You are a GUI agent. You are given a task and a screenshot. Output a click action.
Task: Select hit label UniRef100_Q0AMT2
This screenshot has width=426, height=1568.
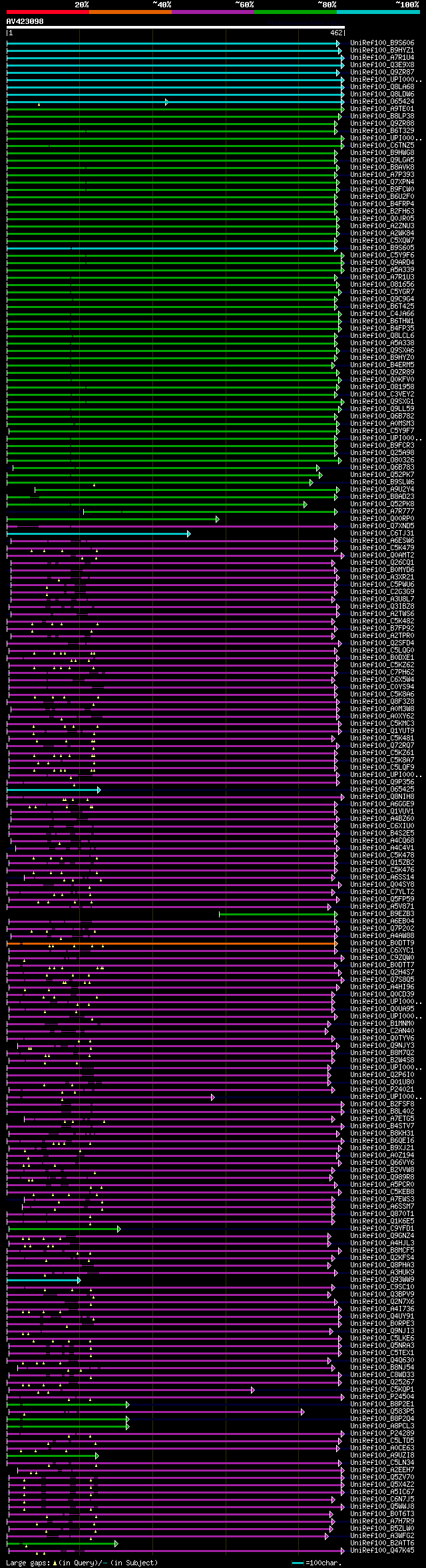(382, 555)
